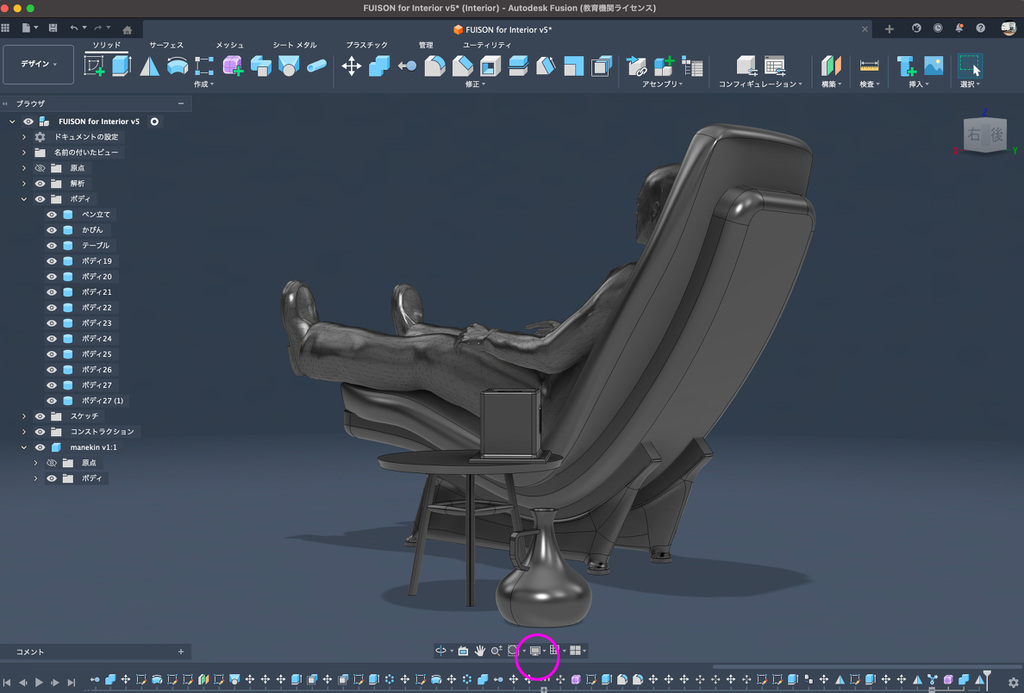Image resolution: width=1024 pixels, height=693 pixels.
Task: Open the メッシュ tab
Action: tap(230, 45)
